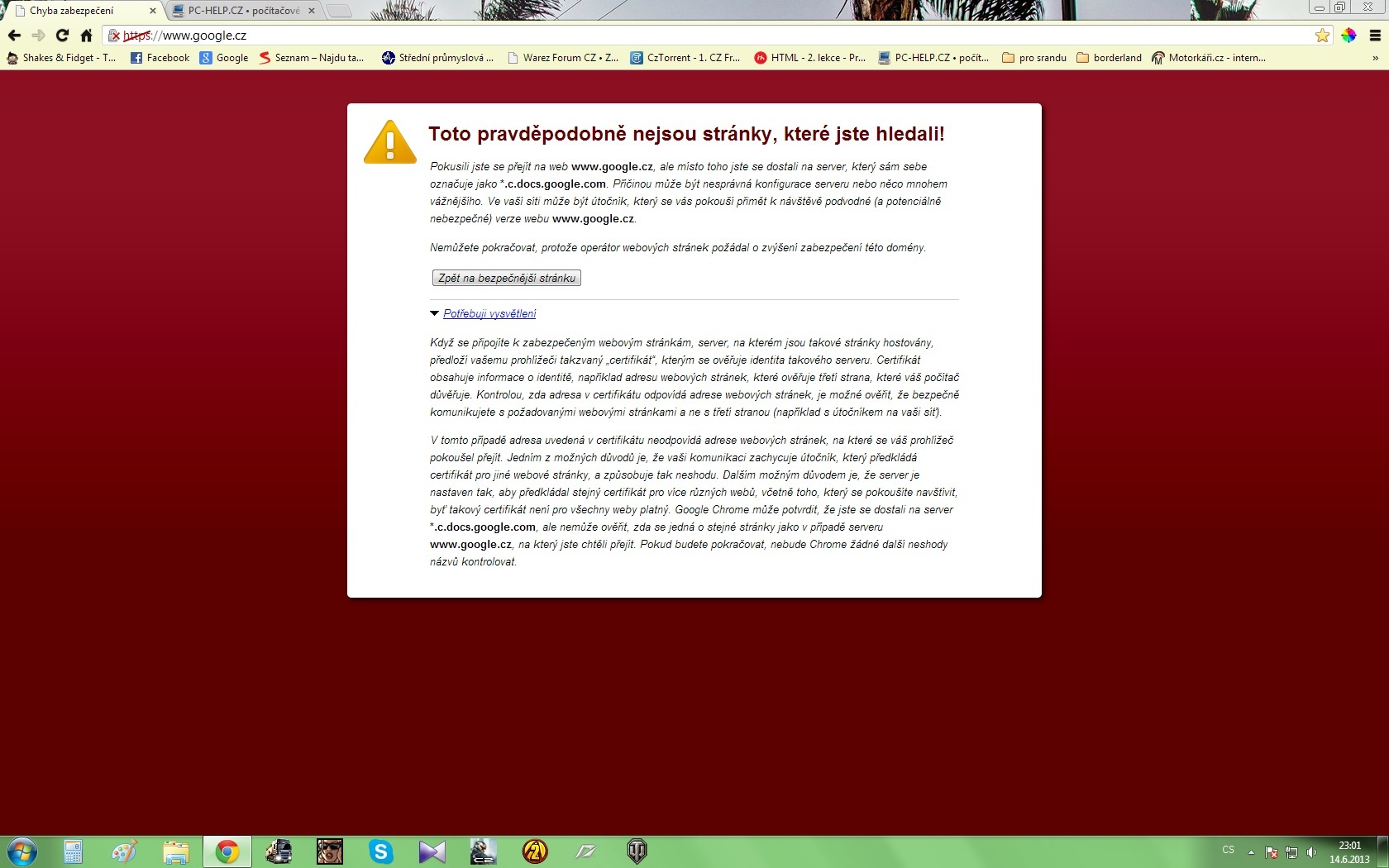
Task: Open network status tray icon
Action: tap(1291, 852)
